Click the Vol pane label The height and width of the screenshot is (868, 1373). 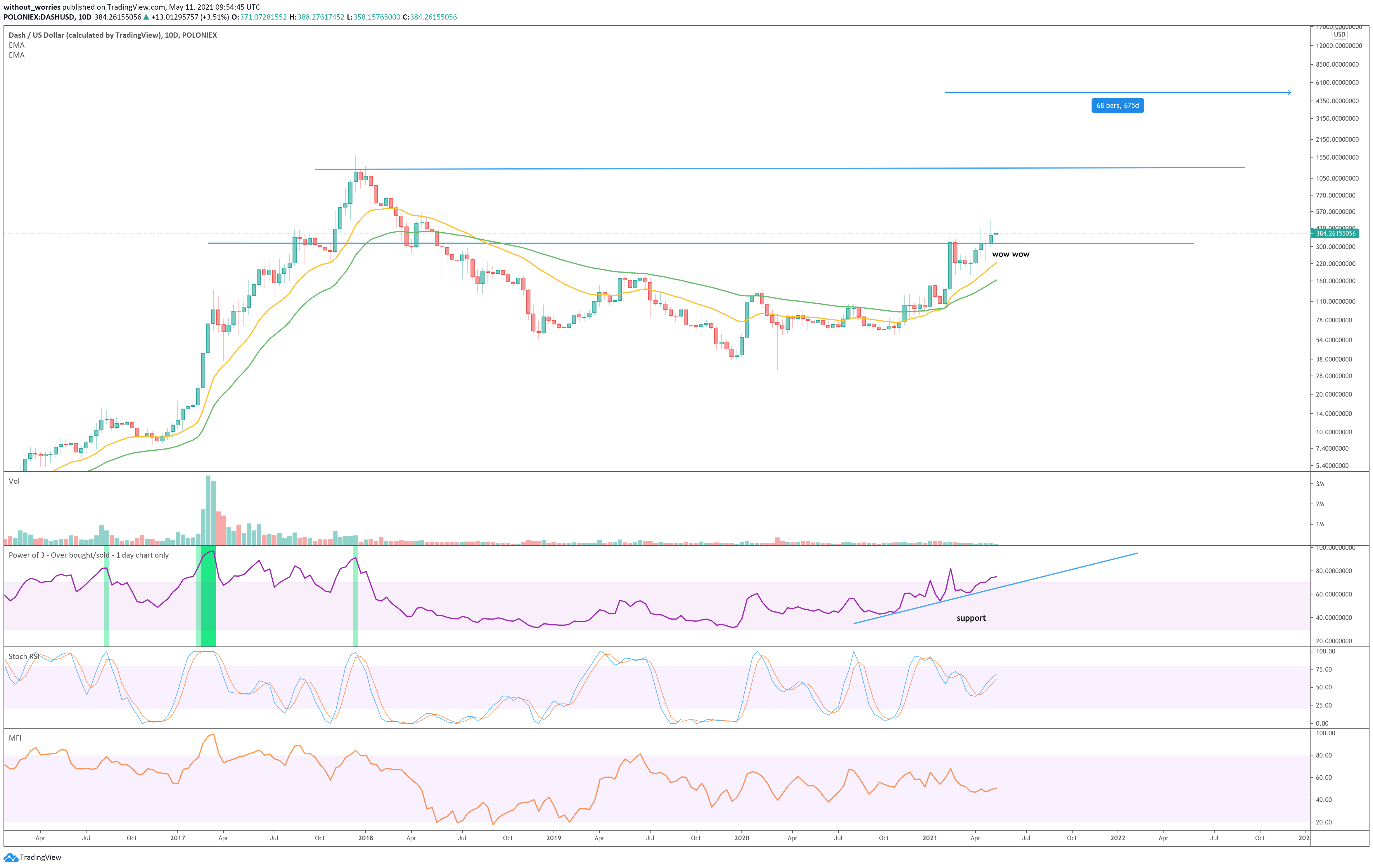(14, 481)
